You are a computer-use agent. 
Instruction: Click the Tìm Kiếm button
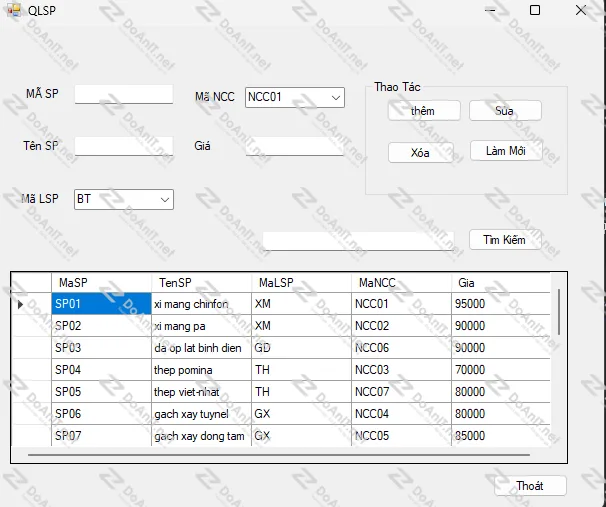click(505, 240)
